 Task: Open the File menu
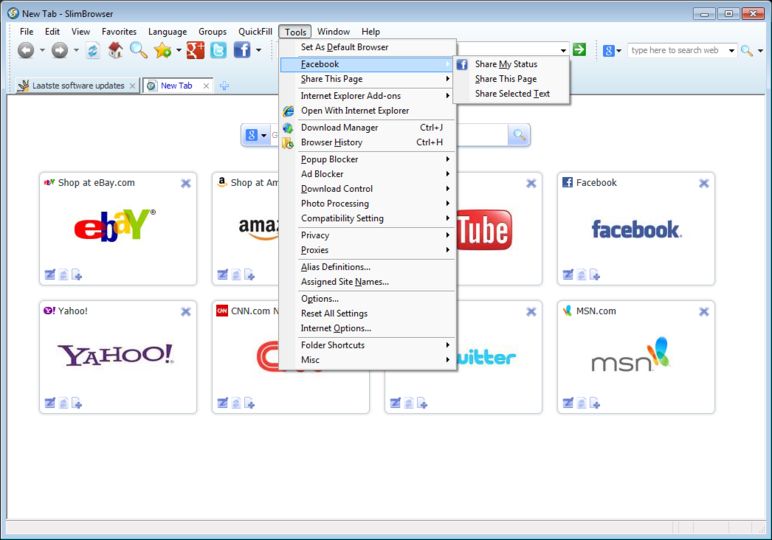pos(27,32)
